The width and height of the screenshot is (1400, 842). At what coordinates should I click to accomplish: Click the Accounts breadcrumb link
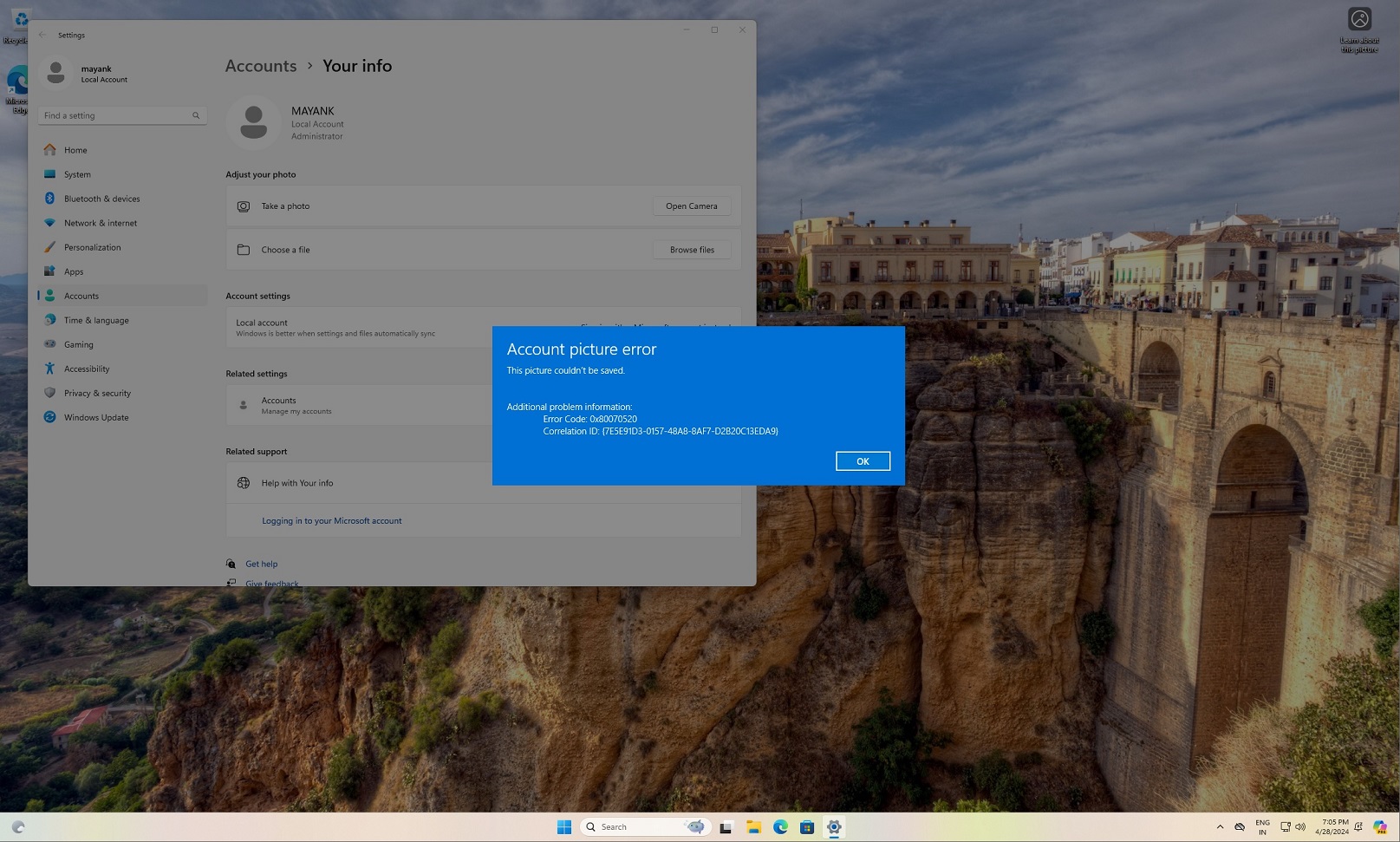click(261, 66)
